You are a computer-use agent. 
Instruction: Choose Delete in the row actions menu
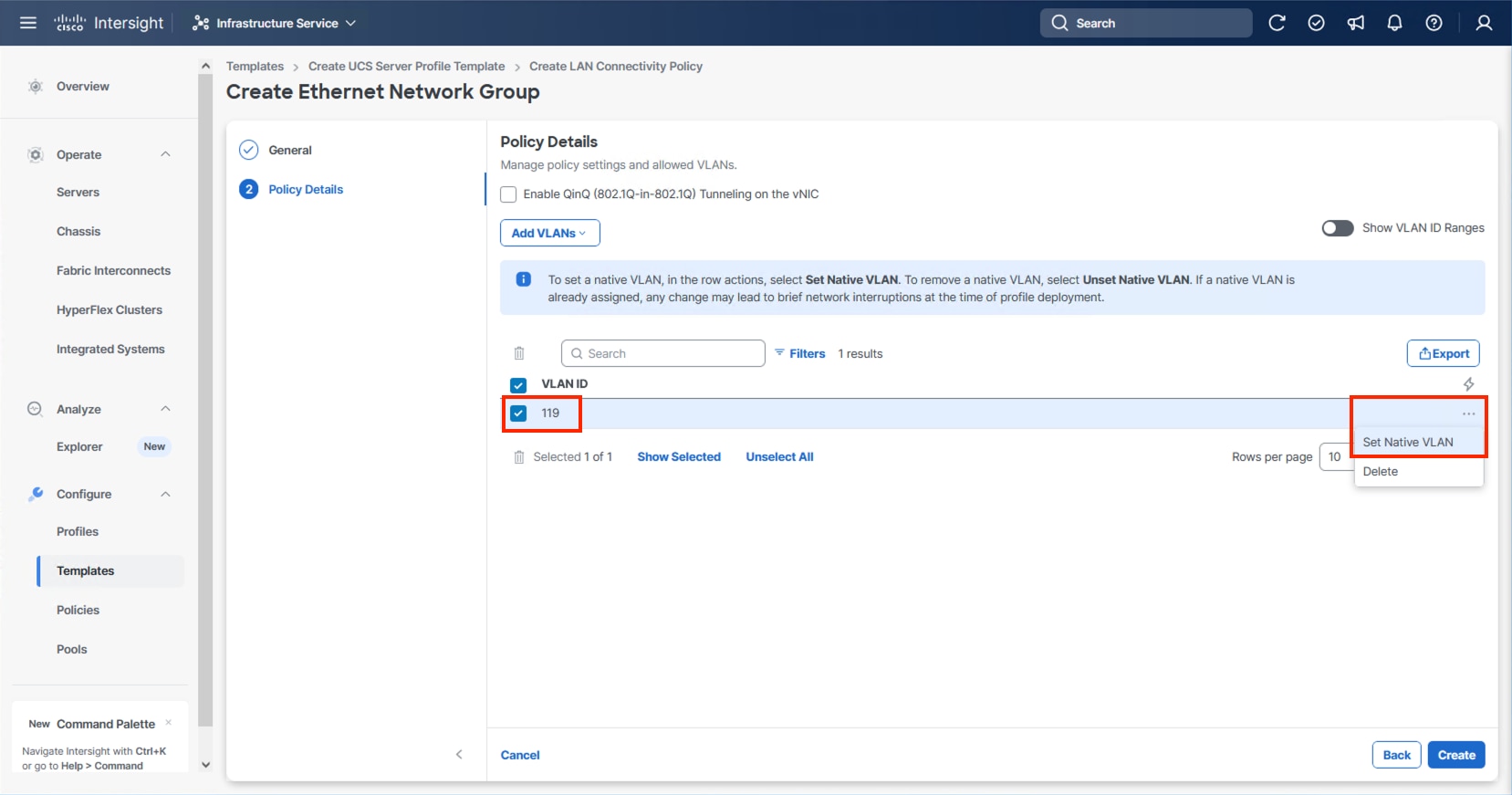[x=1381, y=471]
